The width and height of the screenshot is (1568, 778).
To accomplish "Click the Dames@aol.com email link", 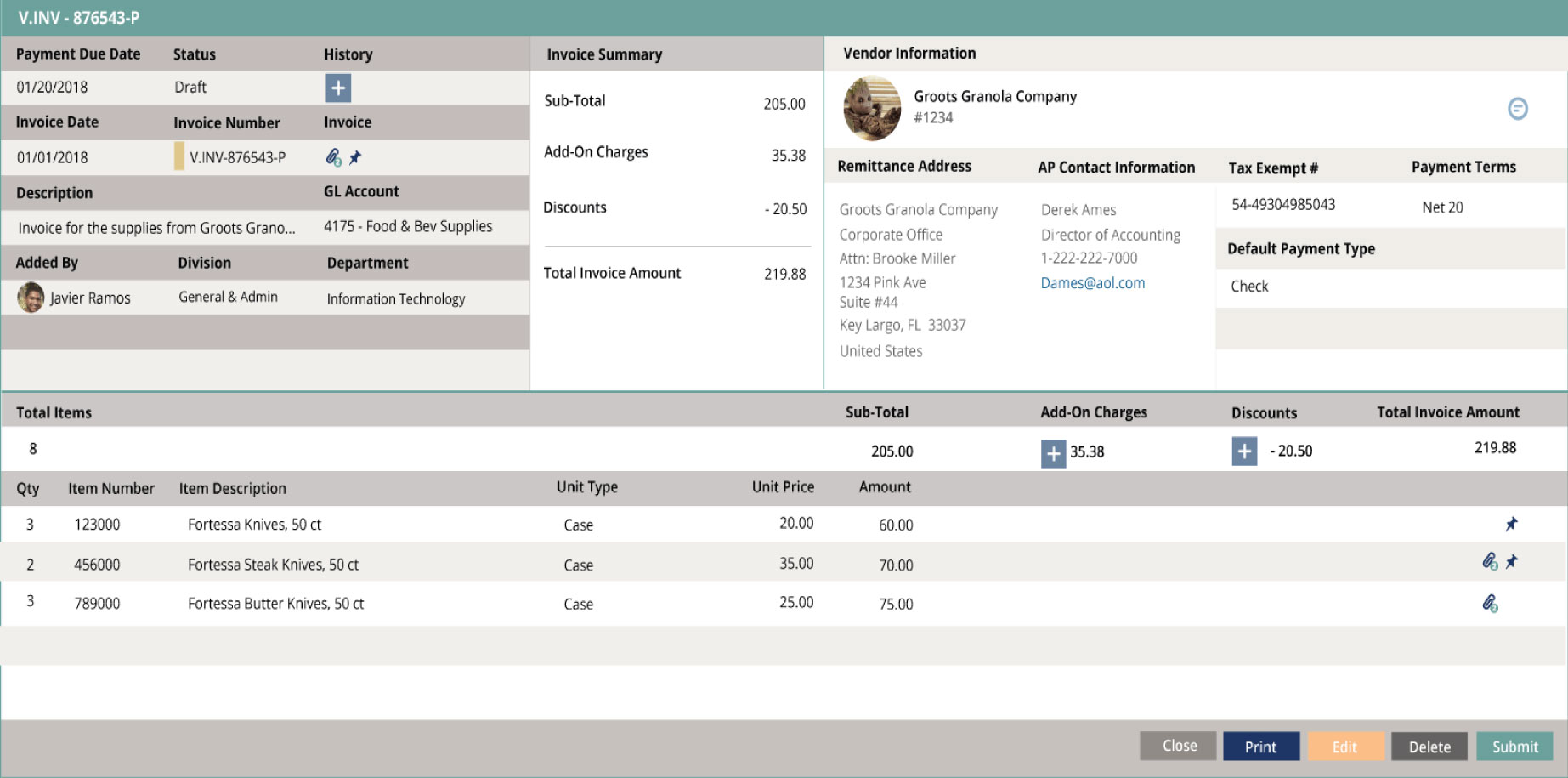I will (1092, 283).
